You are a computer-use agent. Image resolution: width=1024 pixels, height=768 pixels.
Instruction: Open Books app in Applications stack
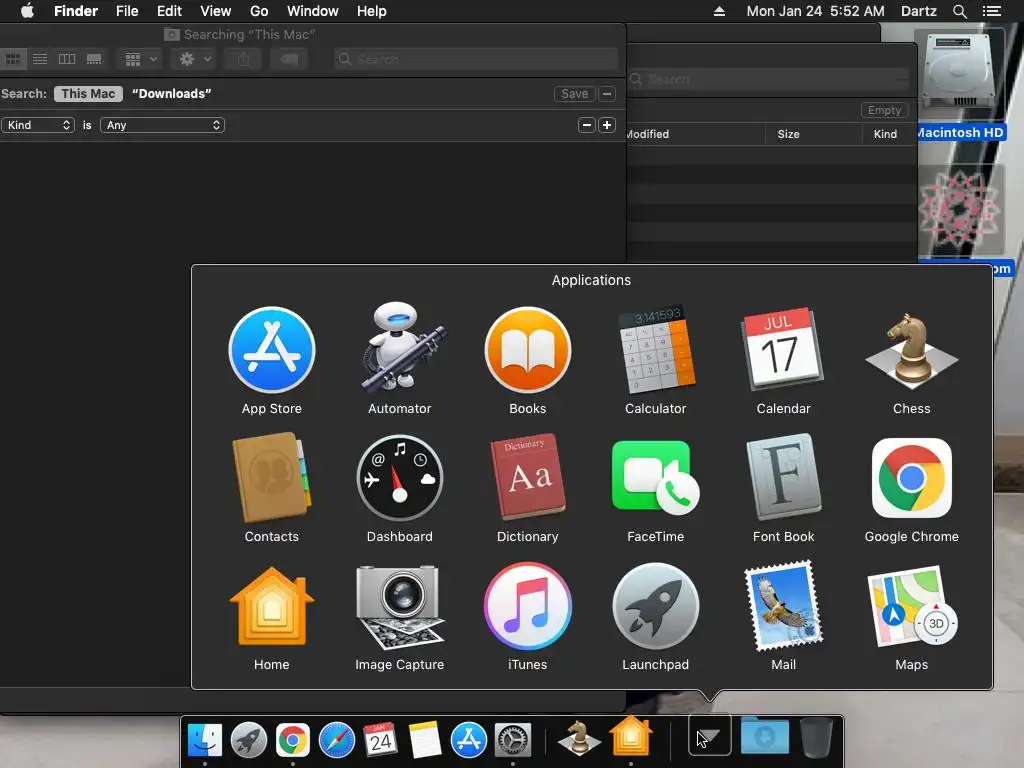(x=528, y=351)
